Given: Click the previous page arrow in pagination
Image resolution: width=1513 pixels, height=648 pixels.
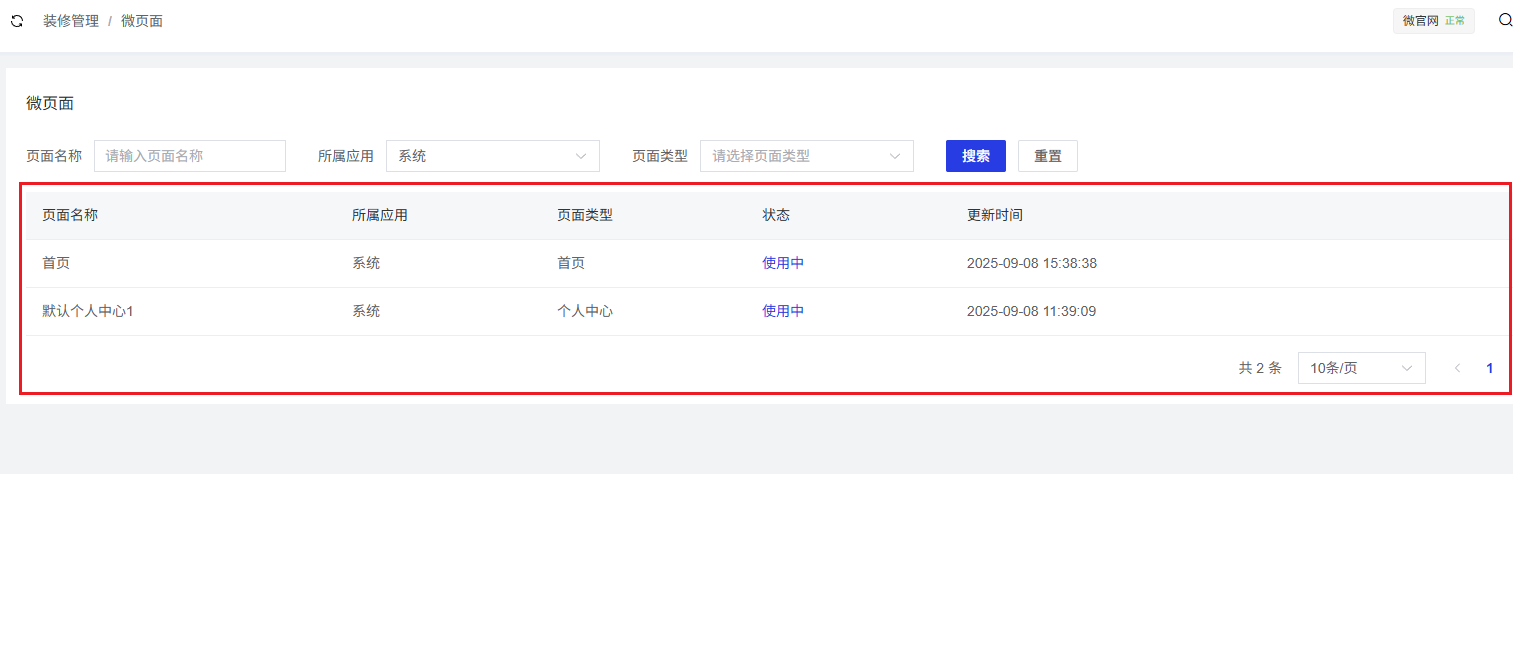Looking at the screenshot, I should point(1457,368).
